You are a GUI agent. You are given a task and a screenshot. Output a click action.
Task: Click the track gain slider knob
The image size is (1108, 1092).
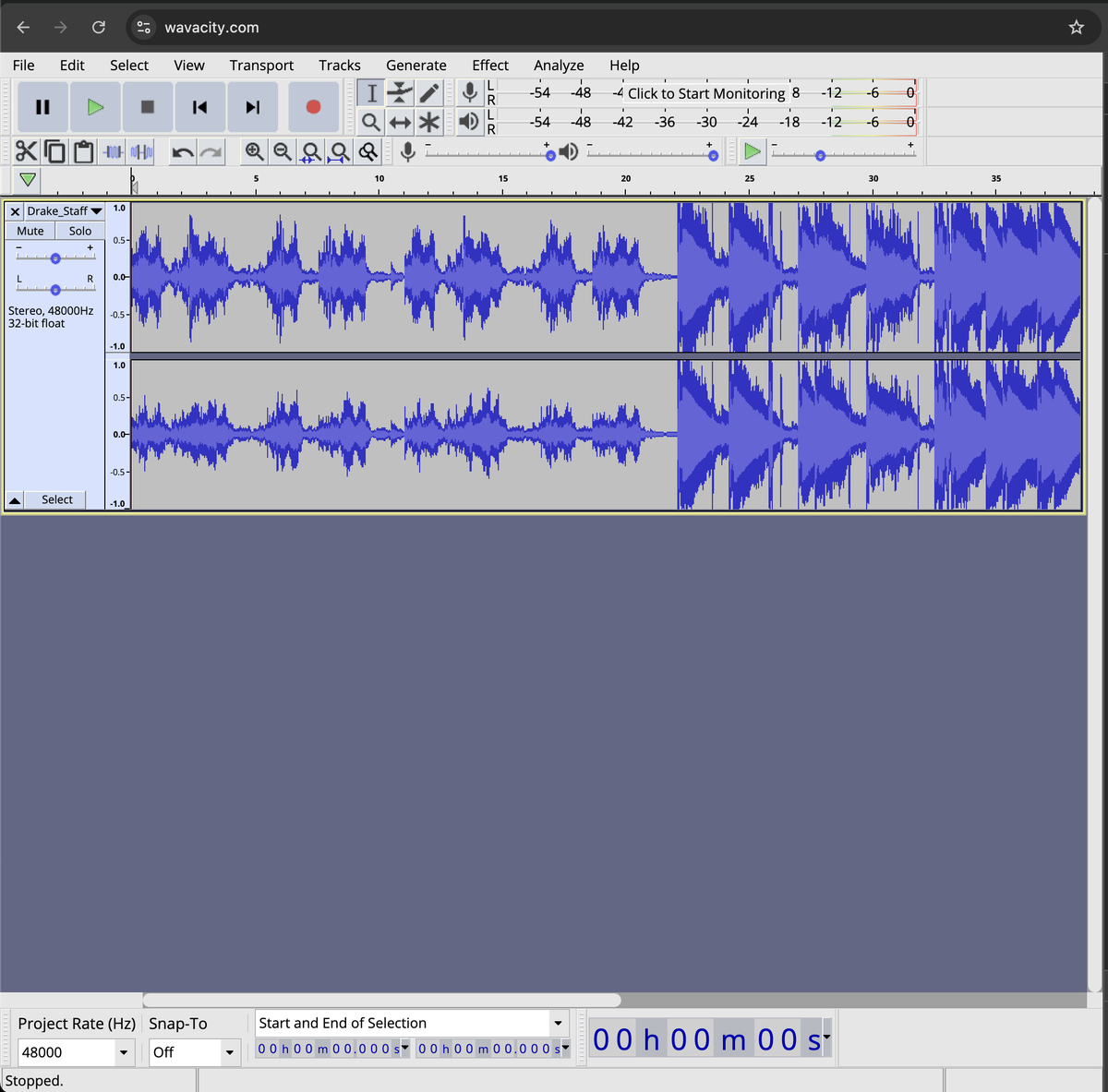pos(55,258)
